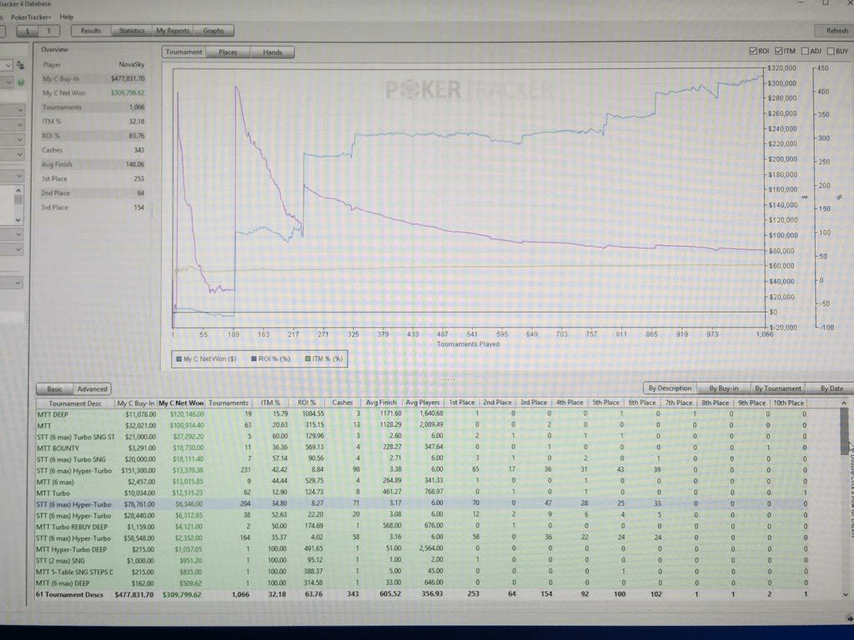Switch to the Results tab

coord(91,31)
